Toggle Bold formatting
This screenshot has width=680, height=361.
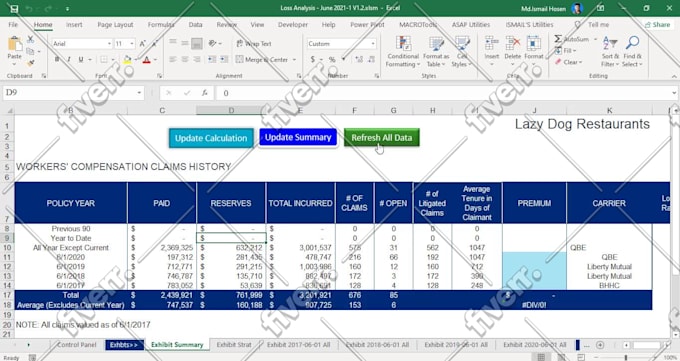tap(57, 59)
